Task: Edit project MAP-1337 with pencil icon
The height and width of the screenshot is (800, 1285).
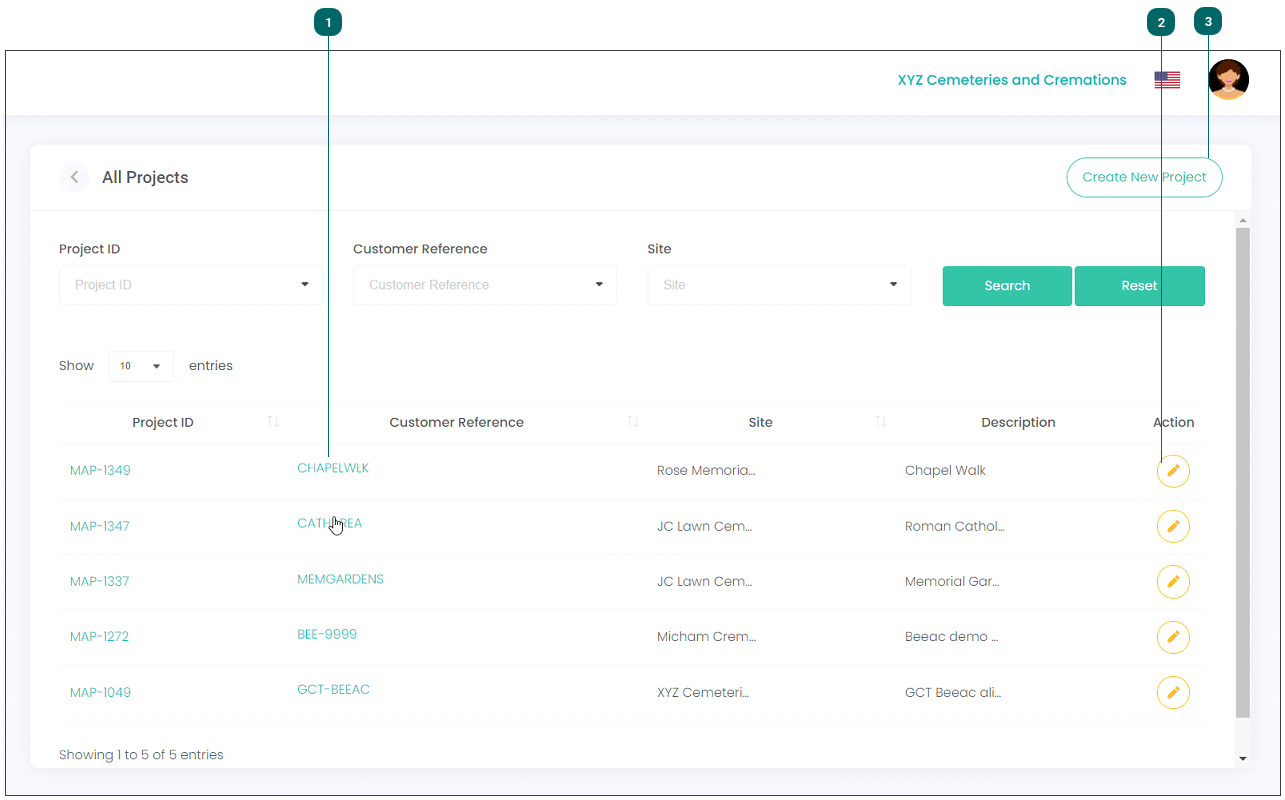Action: (x=1173, y=581)
